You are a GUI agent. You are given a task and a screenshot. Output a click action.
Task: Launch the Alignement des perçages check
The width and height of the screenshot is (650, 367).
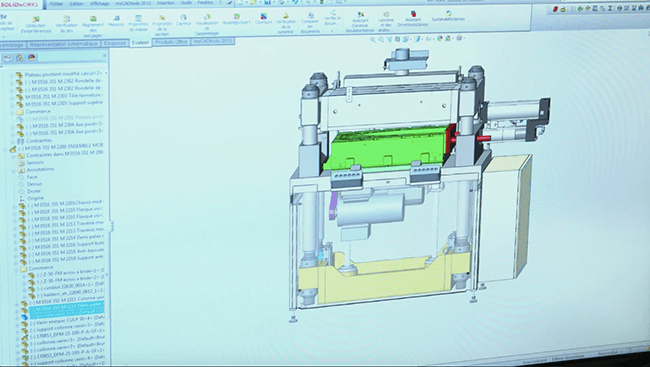[x=93, y=19]
